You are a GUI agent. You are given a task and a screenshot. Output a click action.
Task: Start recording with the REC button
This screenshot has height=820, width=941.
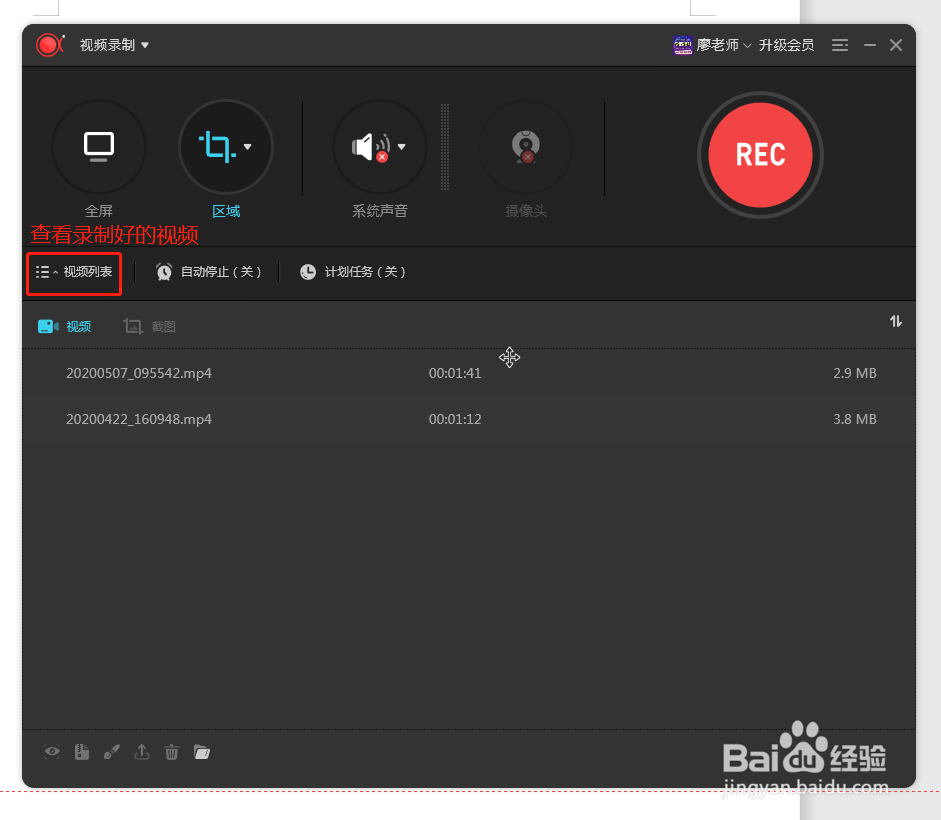[x=760, y=155]
